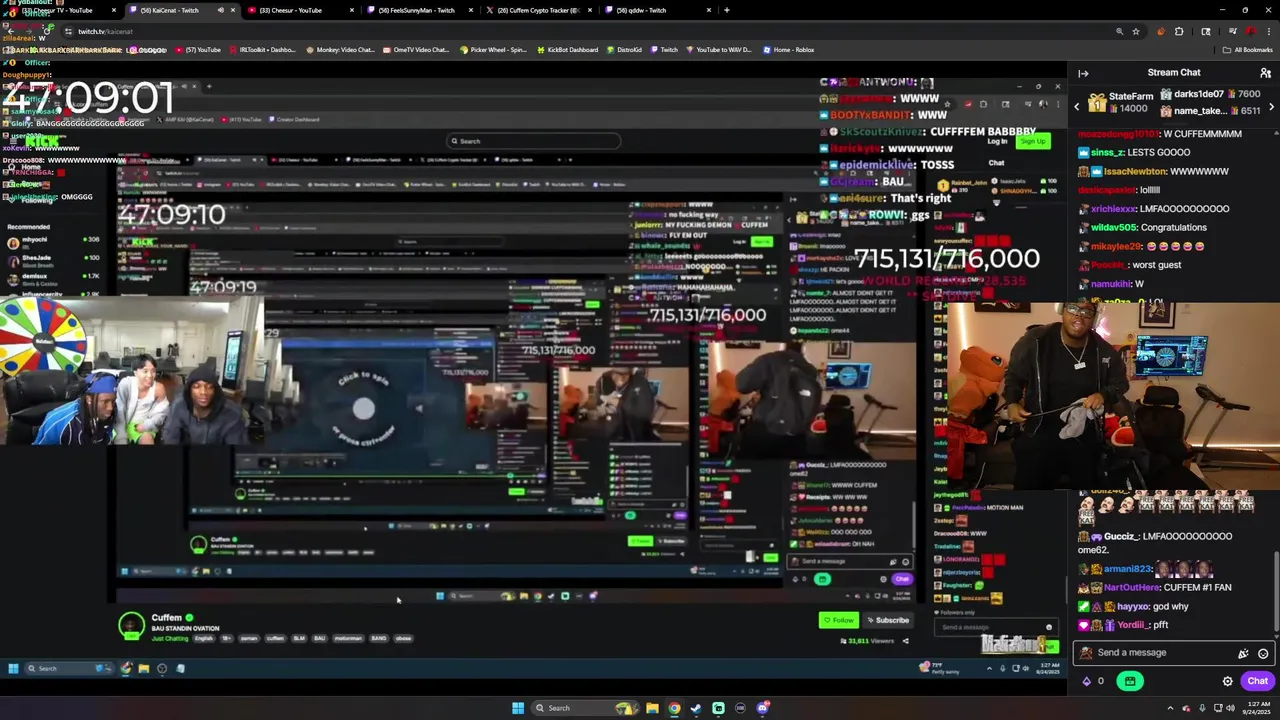Screen dimensions: 1280x720
Task: Collapse the Stream Chat panel
Action: [x=1083, y=73]
